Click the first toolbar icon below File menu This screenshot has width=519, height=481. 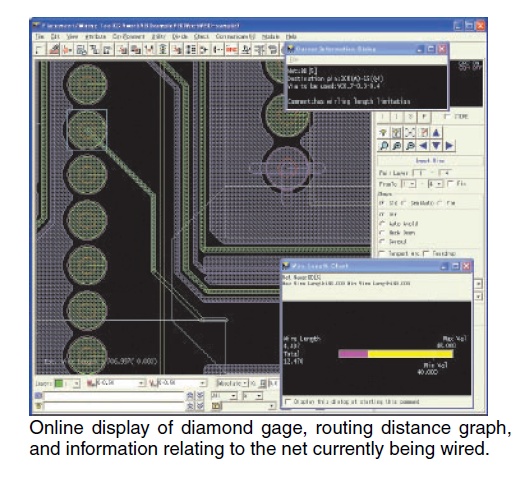click(39, 50)
